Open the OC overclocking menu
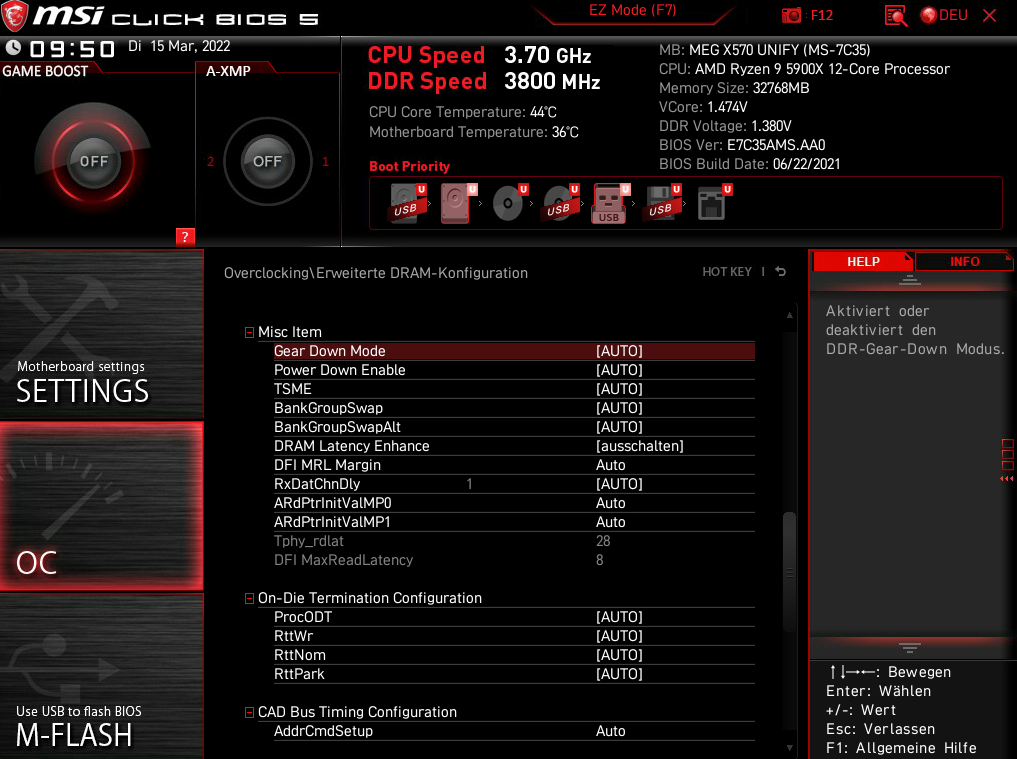The image size is (1017, 759). click(x=102, y=506)
